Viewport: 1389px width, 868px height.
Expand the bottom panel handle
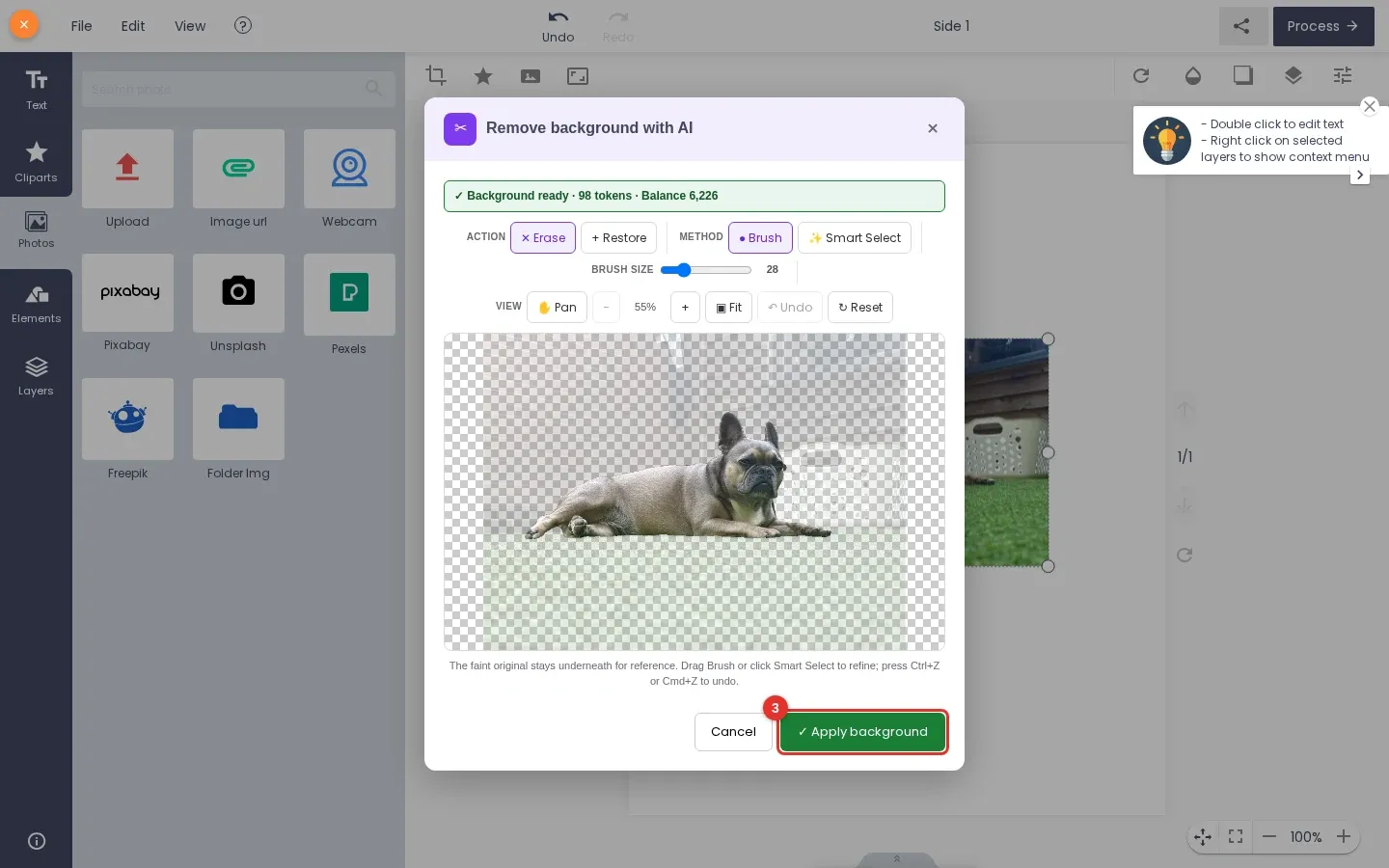(897, 859)
